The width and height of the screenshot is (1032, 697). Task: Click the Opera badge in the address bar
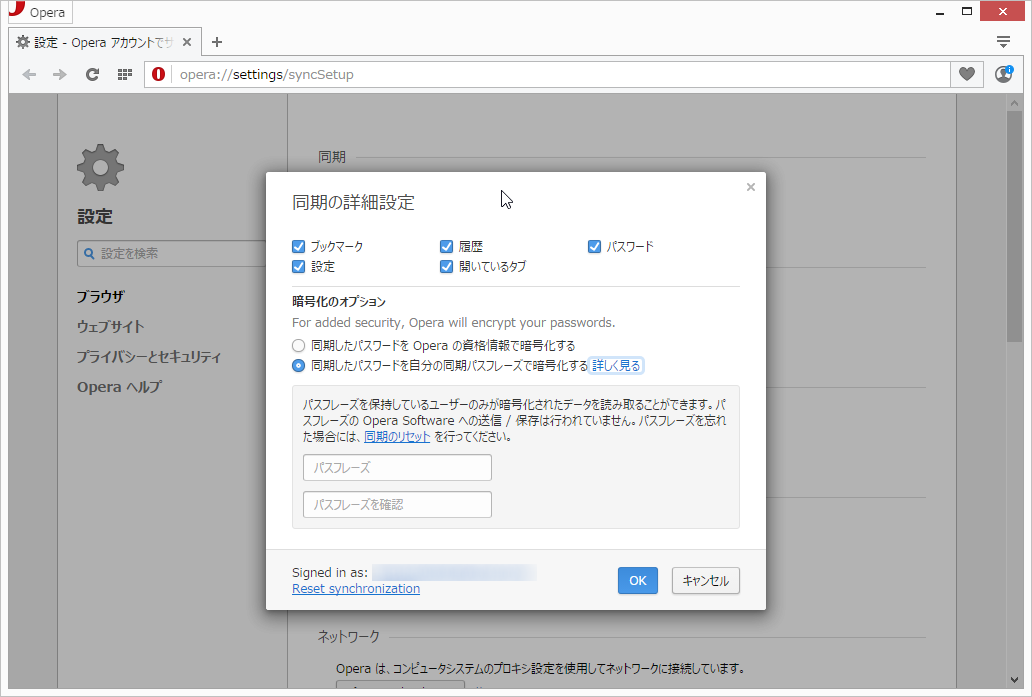(158, 74)
